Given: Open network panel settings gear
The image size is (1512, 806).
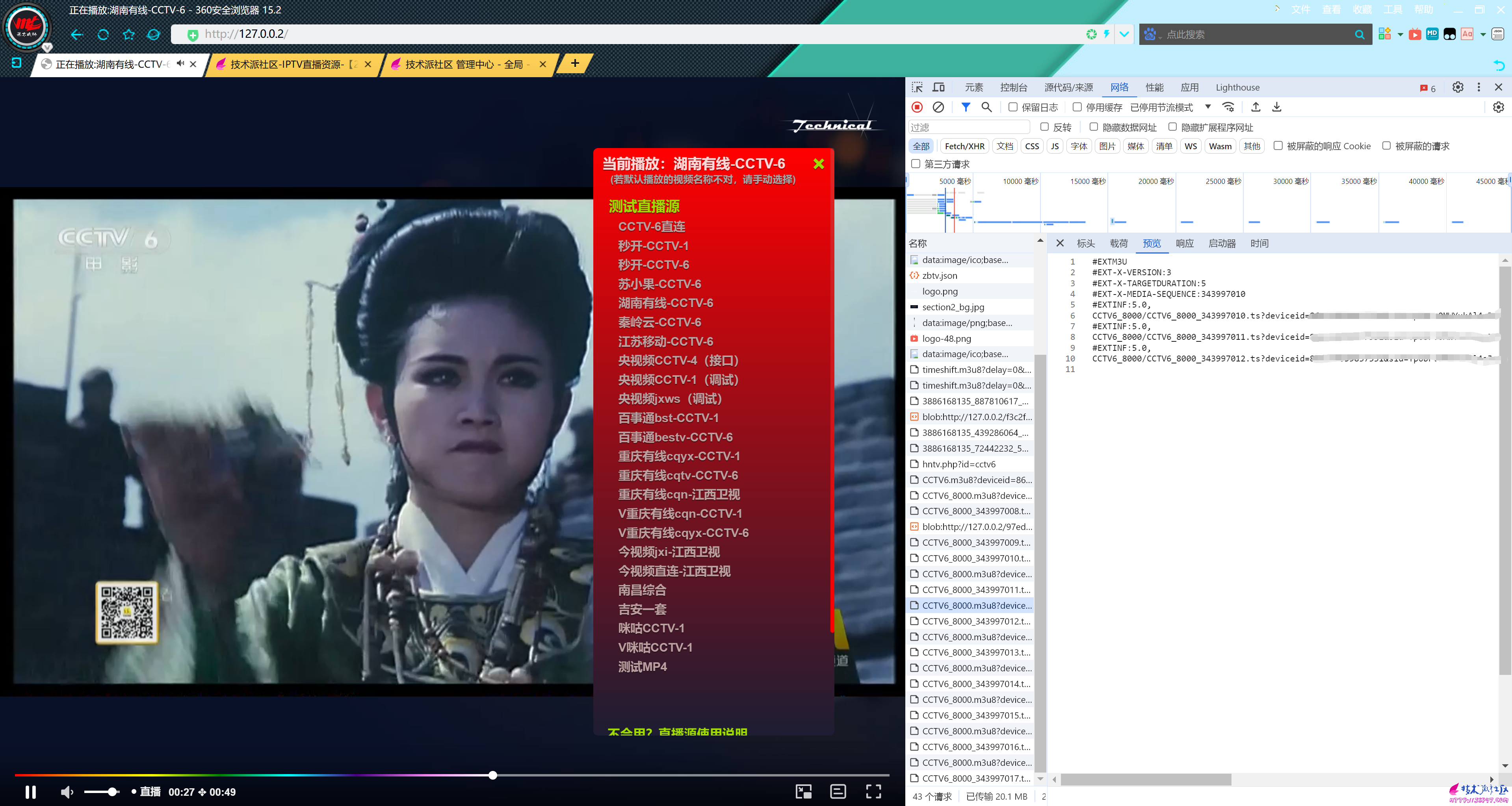Looking at the screenshot, I should [1499, 107].
